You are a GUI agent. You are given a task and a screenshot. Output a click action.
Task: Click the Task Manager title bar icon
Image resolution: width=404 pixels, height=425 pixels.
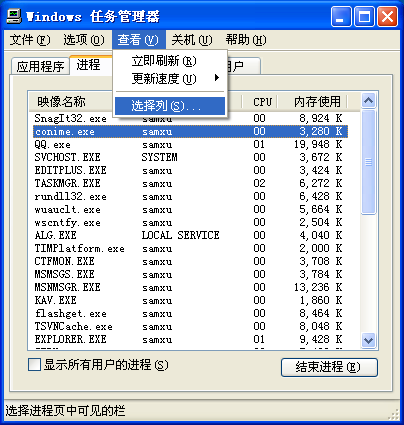pyautogui.click(x=14, y=16)
